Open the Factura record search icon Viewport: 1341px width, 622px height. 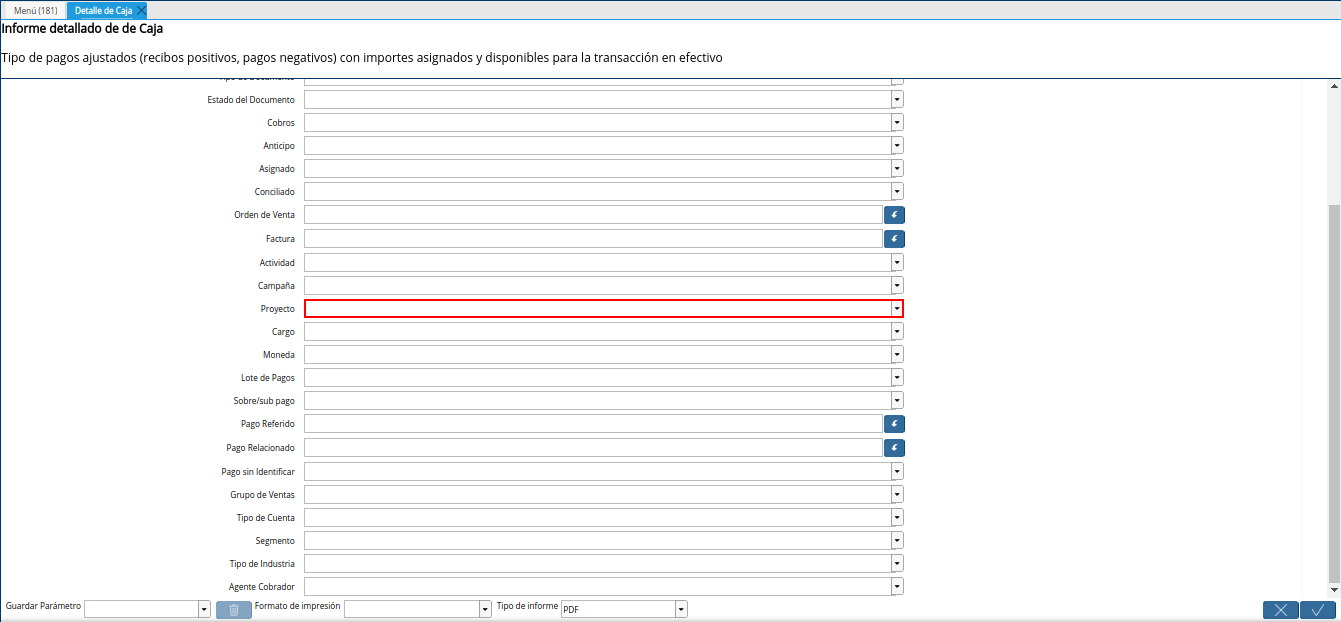click(893, 238)
